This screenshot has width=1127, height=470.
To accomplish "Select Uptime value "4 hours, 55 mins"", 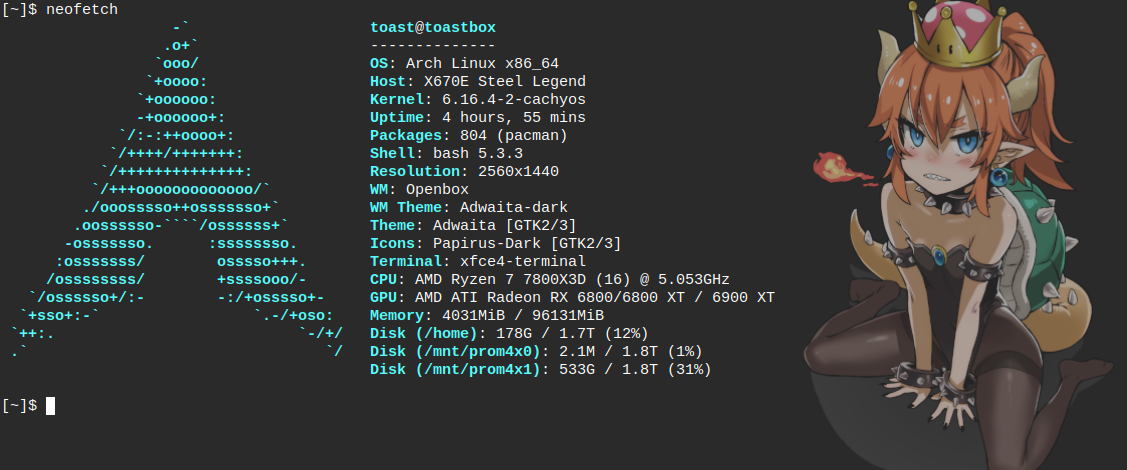I will coord(514,118).
